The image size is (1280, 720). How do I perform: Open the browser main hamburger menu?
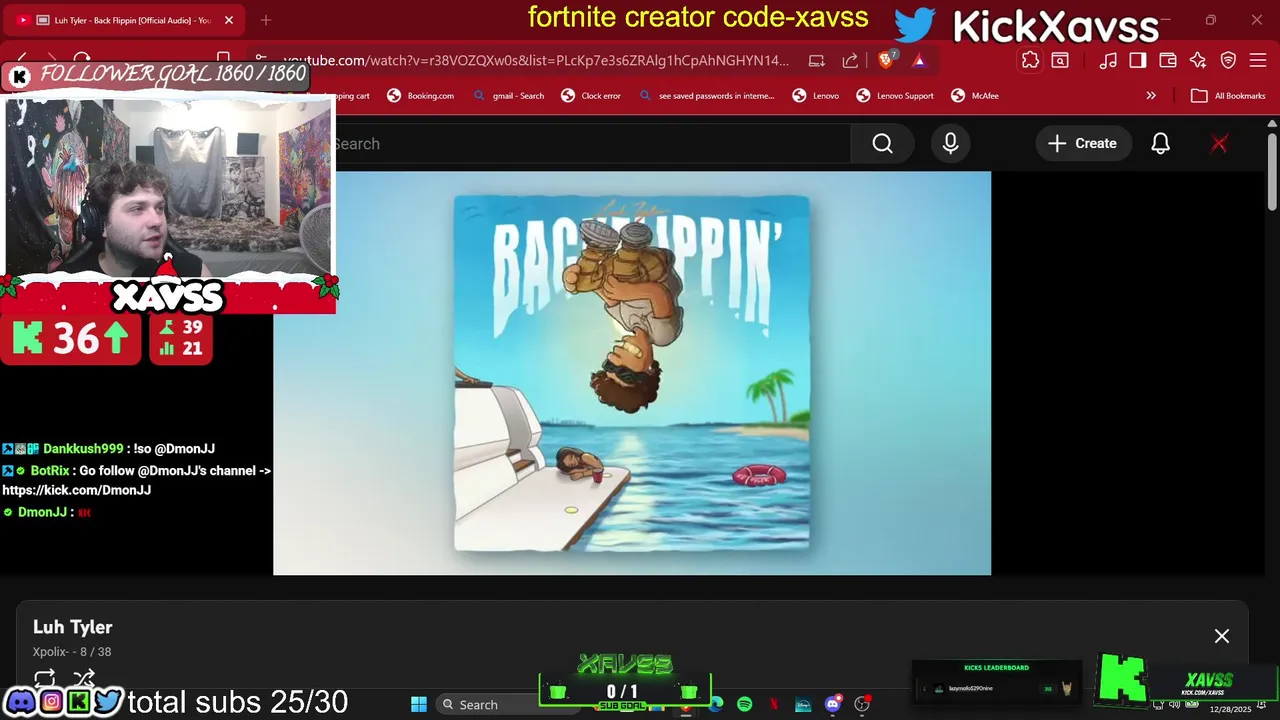point(1258,60)
